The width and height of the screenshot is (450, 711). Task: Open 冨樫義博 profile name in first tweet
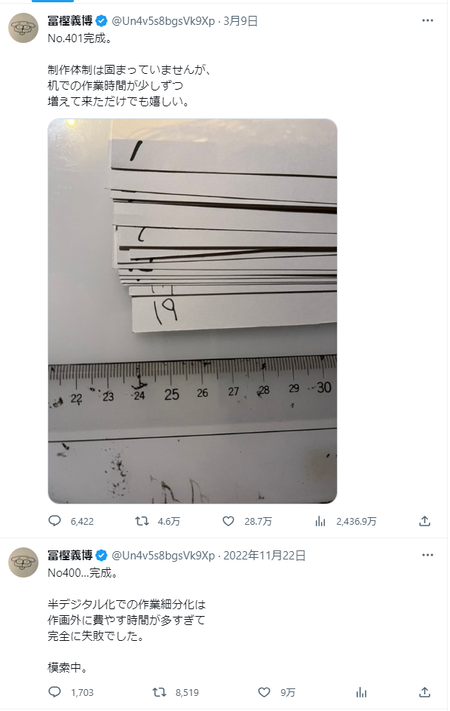coord(70,21)
